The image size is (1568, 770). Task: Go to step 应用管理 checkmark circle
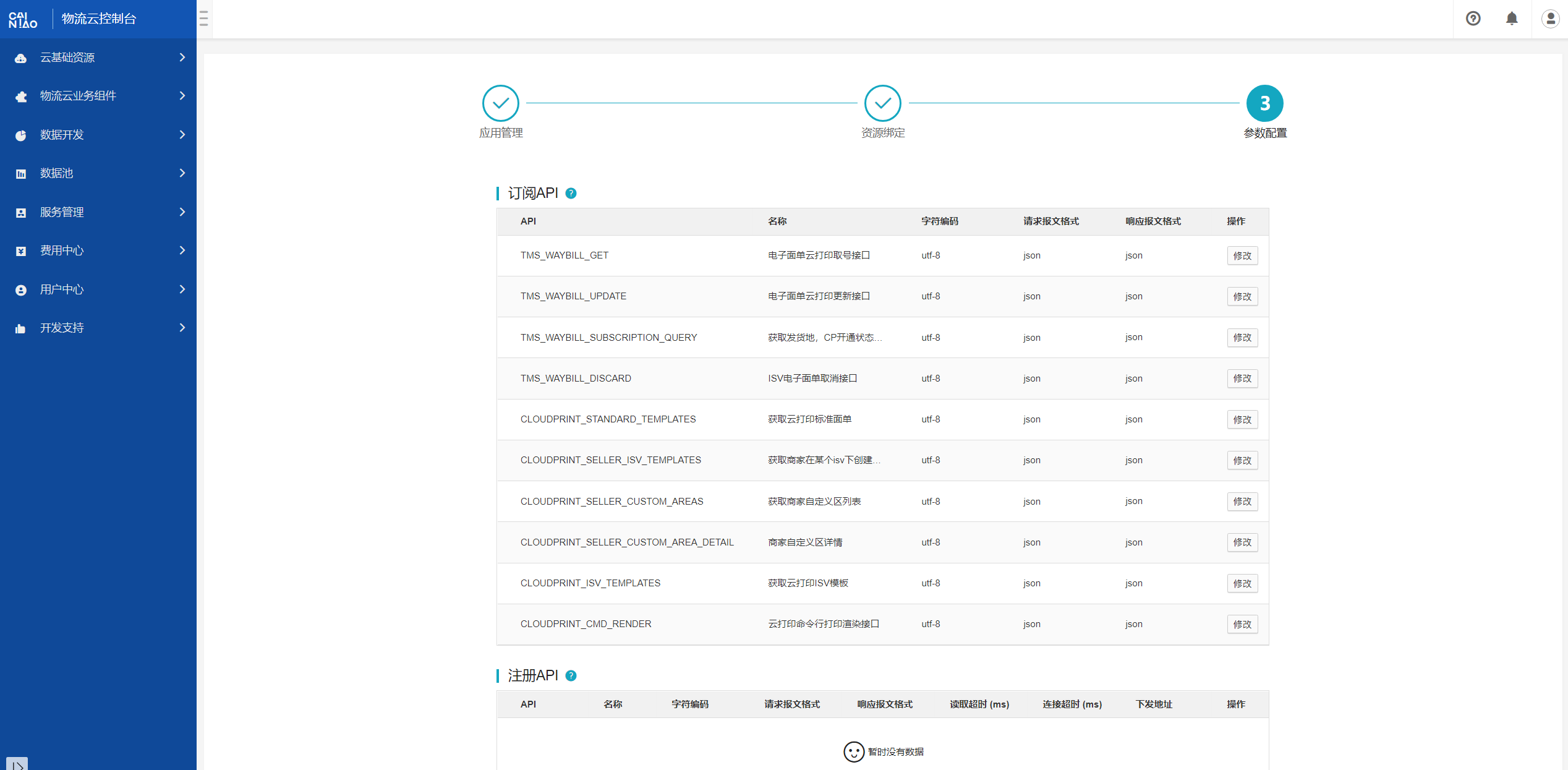[x=500, y=103]
